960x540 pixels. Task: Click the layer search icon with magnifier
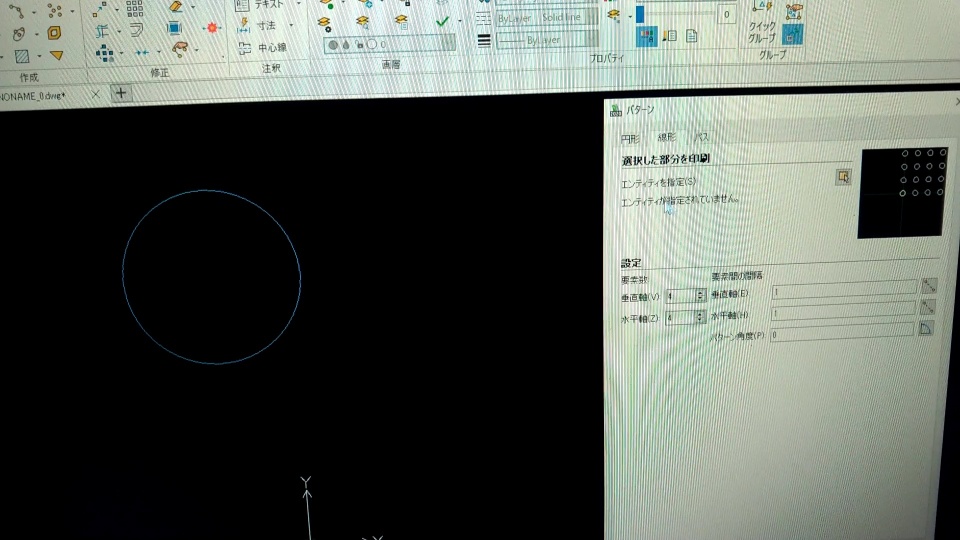click(x=362, y=23)
